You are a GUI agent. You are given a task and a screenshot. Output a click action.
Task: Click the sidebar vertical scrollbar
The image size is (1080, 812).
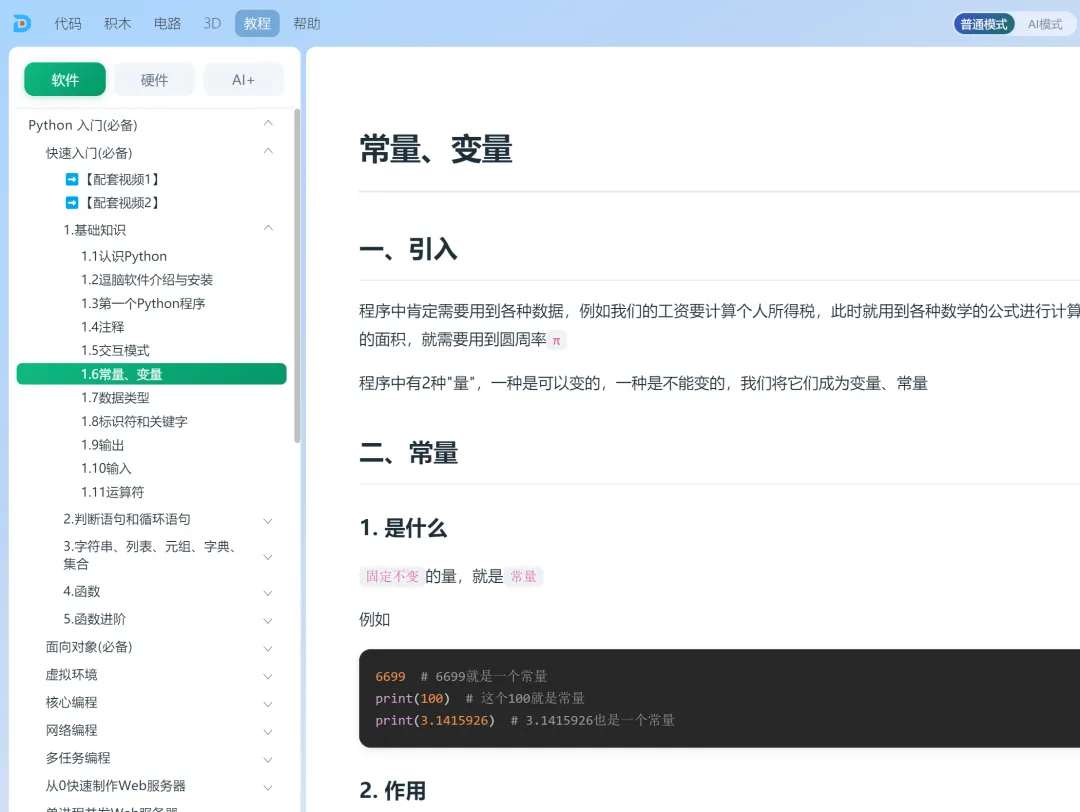tap(297, 275)
